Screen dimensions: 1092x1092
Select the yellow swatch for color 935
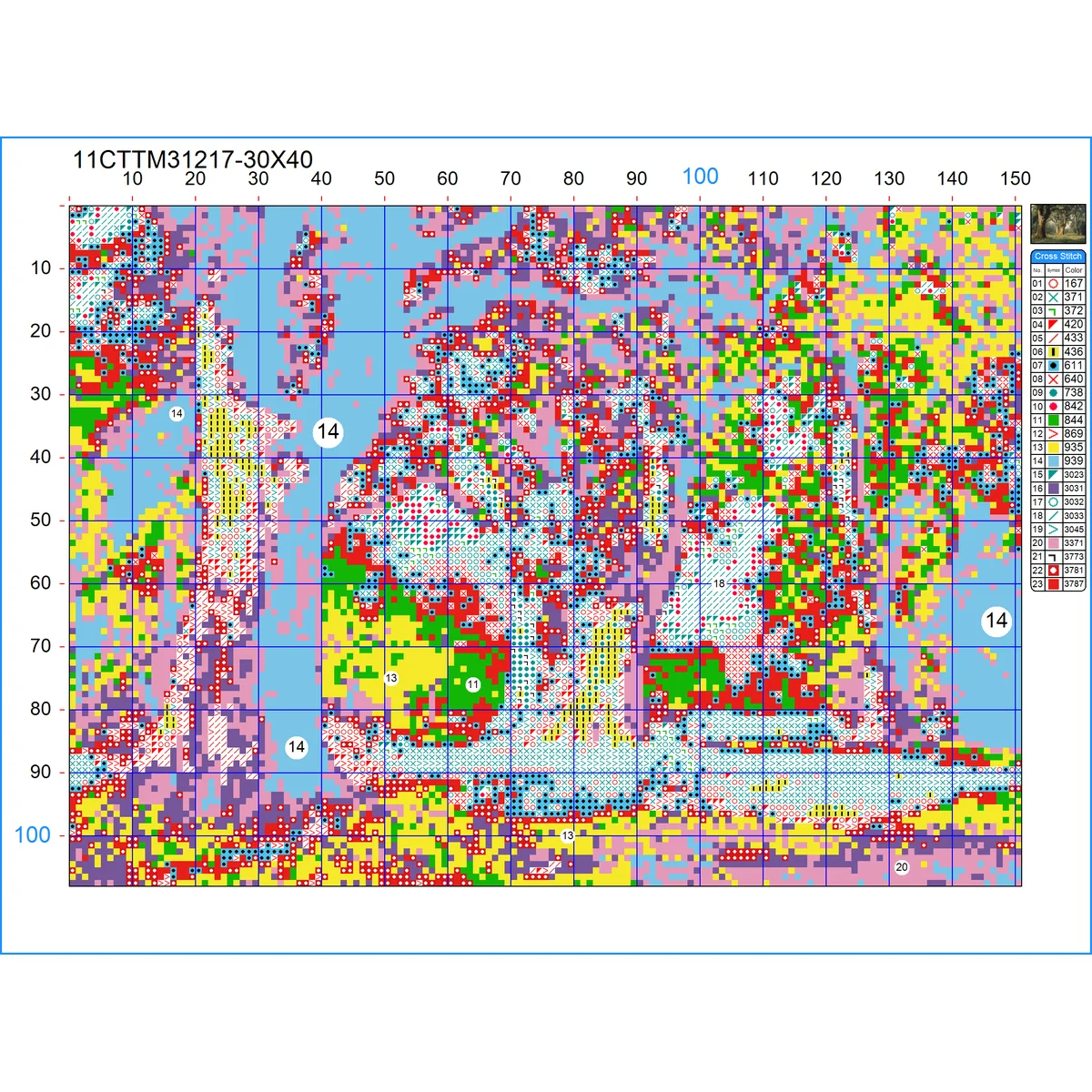coord(1053,448)
